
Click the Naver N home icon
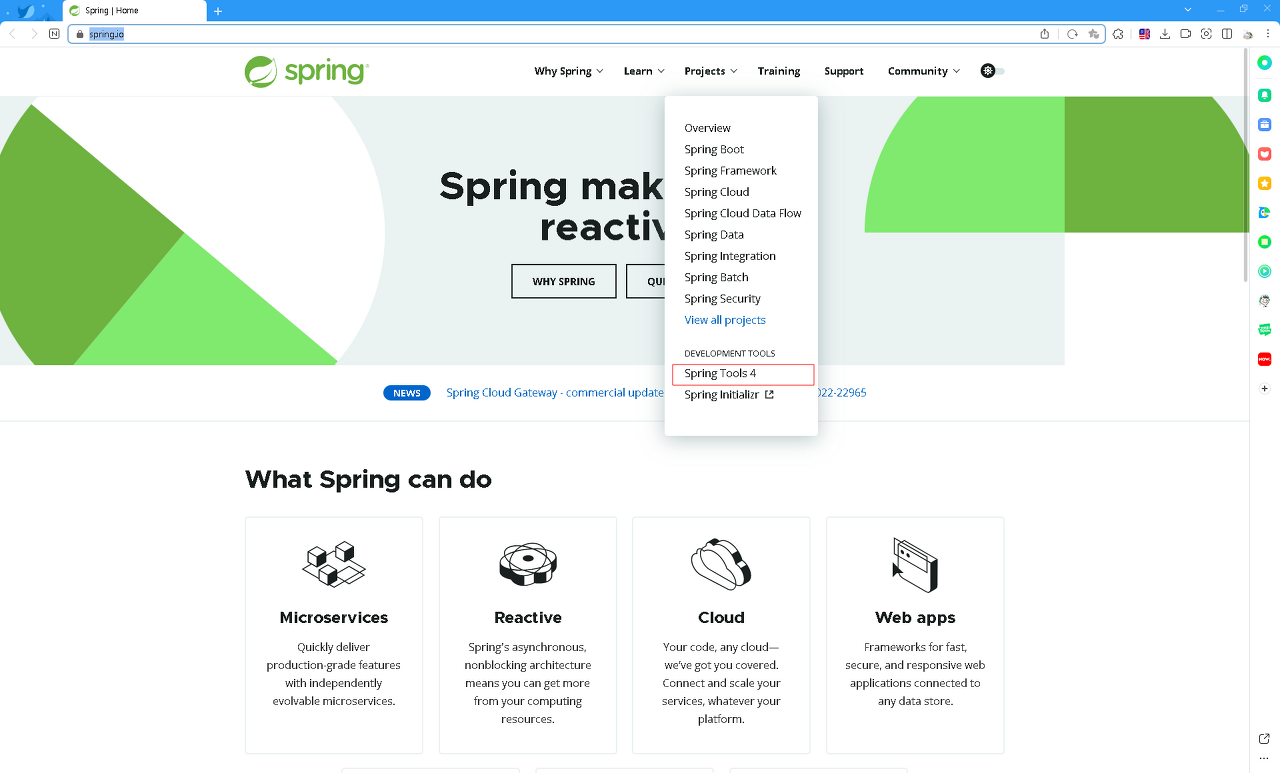[54, 33]
